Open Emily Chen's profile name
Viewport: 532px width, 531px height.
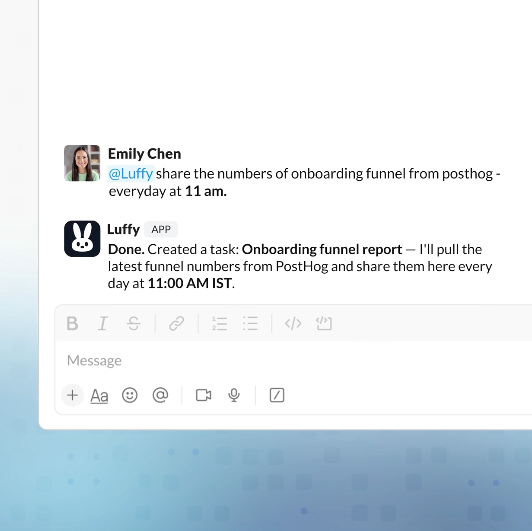coord(145,154)
